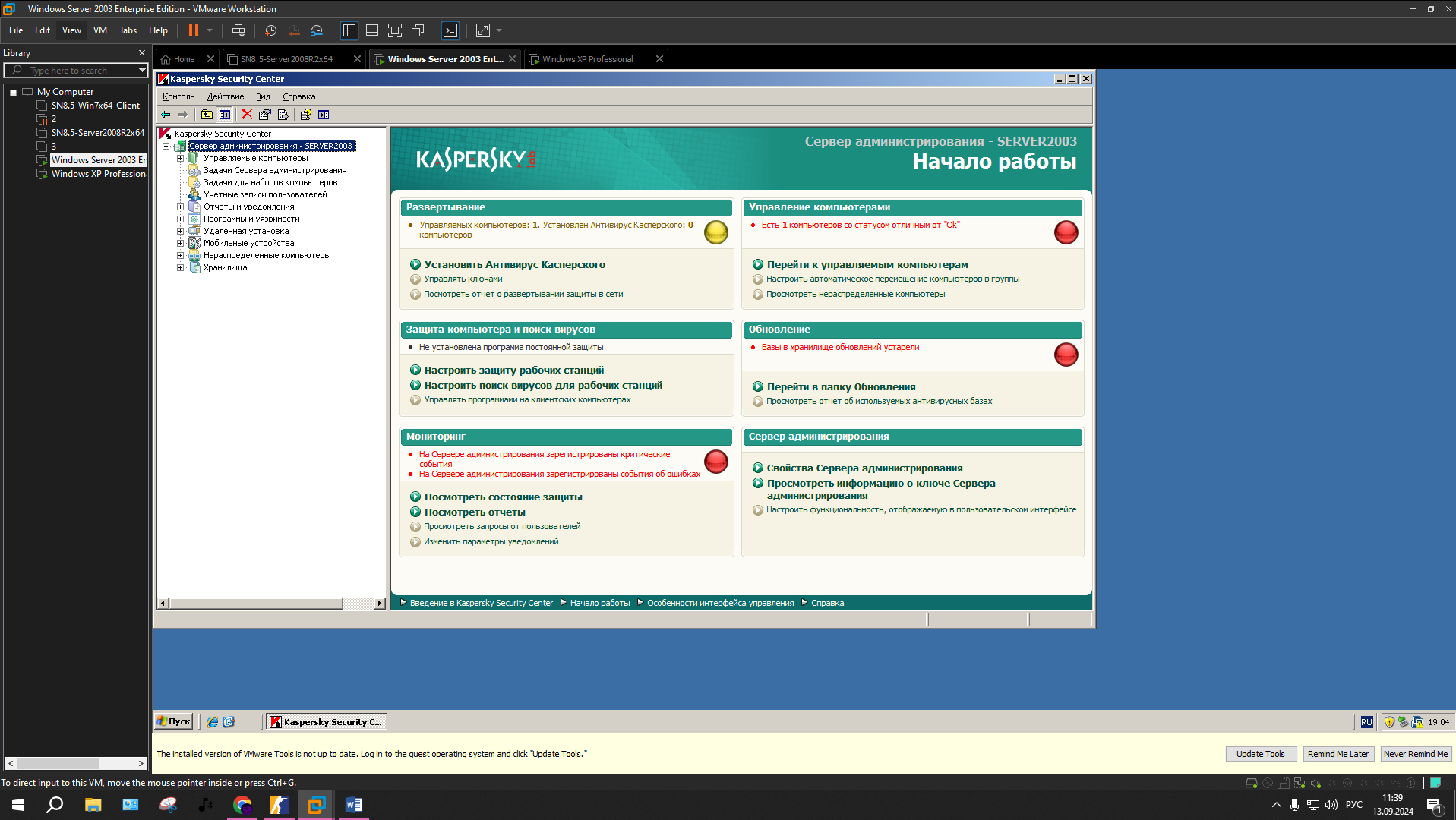1456x820 pixels.
Task: Click the RU language indicator in guest tray
Action: click(x=1366, y=722)
